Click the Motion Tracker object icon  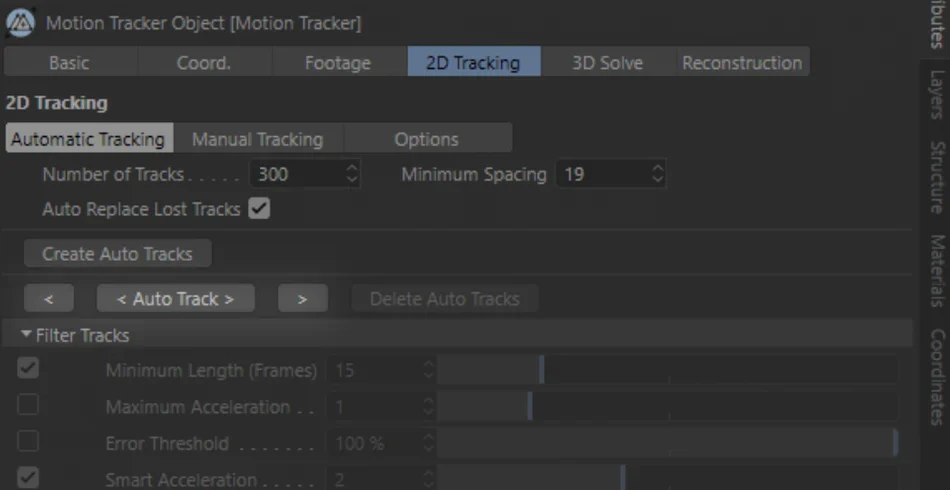(20, 24)
